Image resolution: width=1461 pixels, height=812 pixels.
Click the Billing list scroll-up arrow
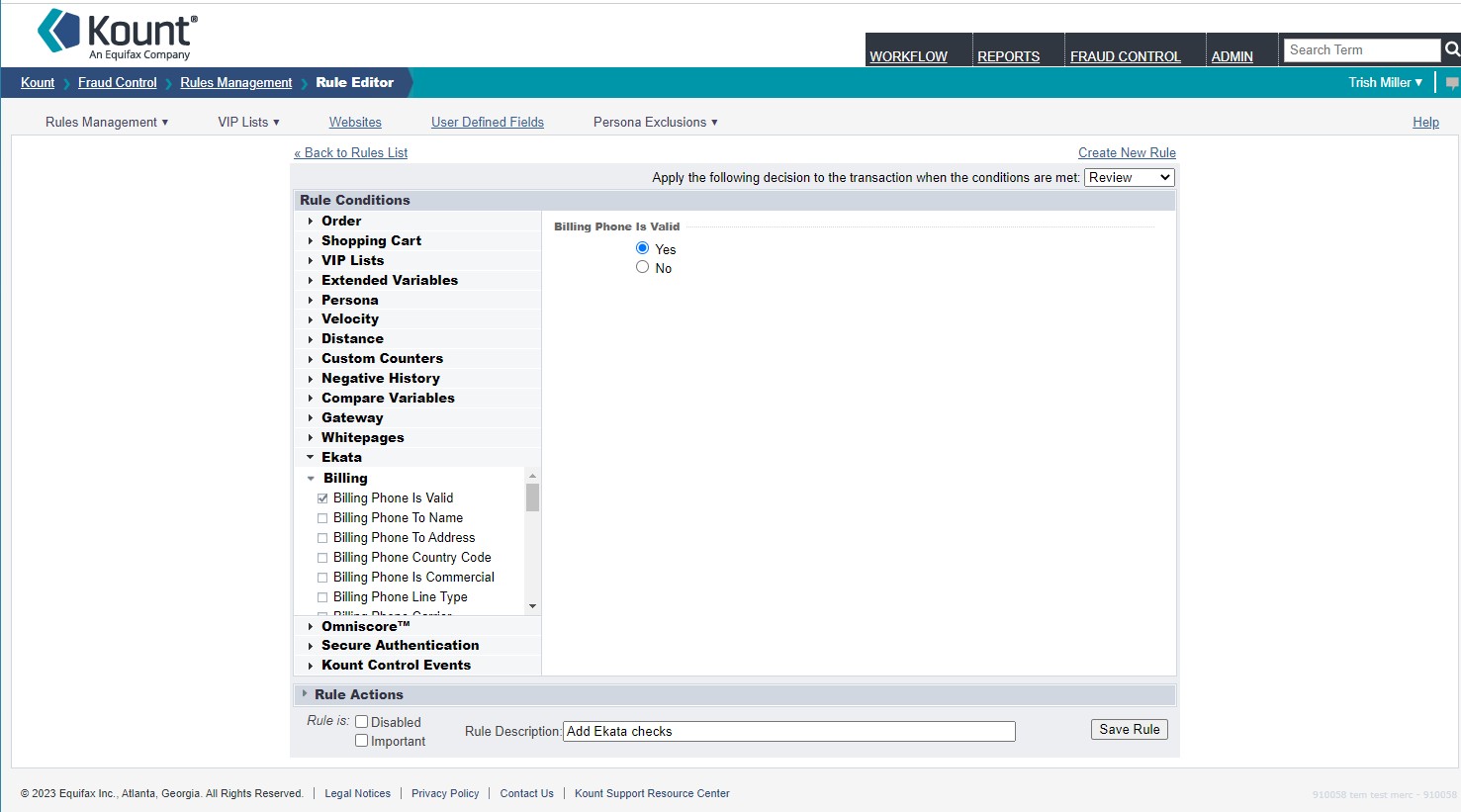532,476
